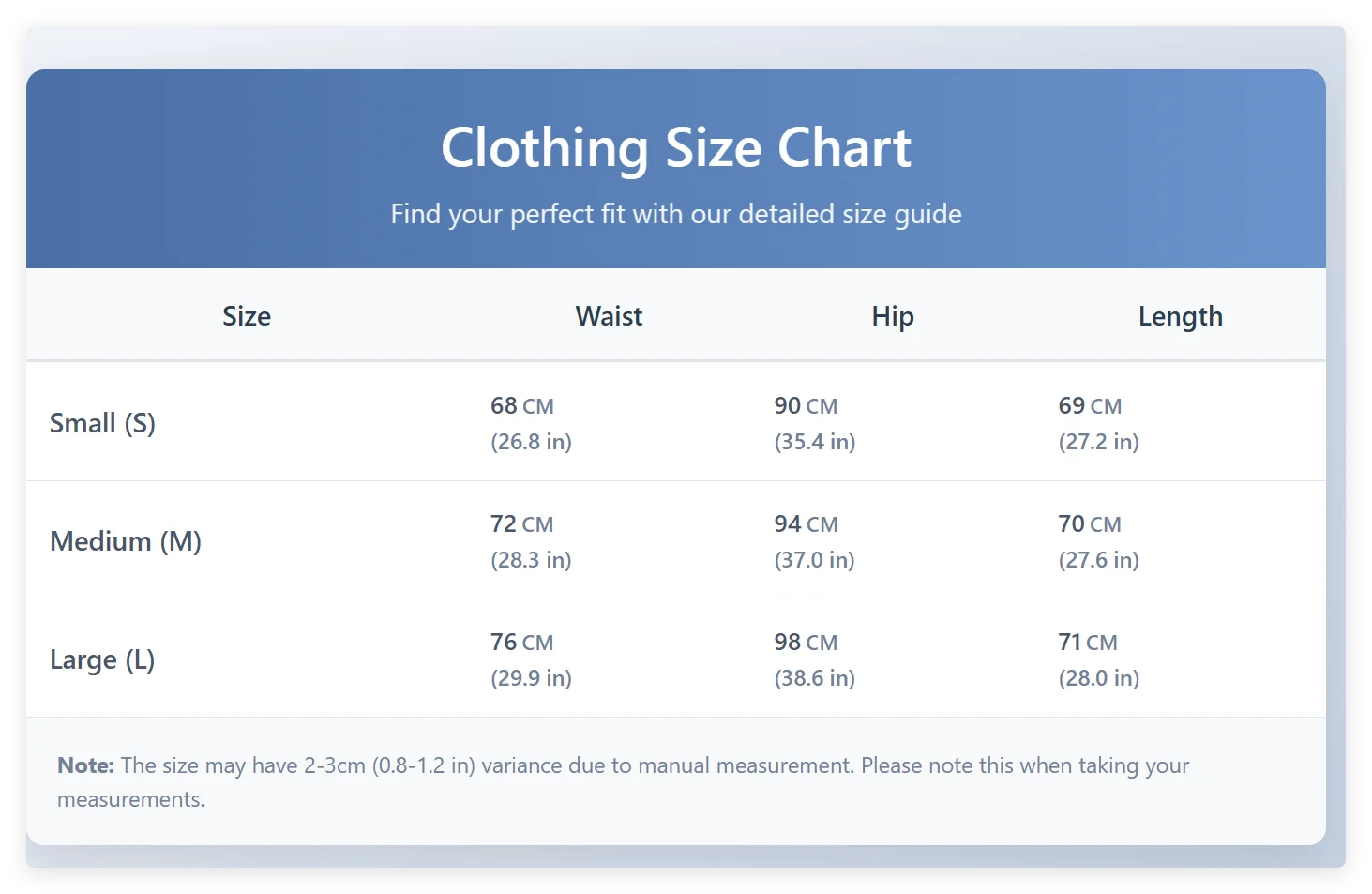Click the Small waist 68 CM value
This screenshot has height=894, width=1372.
(x=522, y=406)
